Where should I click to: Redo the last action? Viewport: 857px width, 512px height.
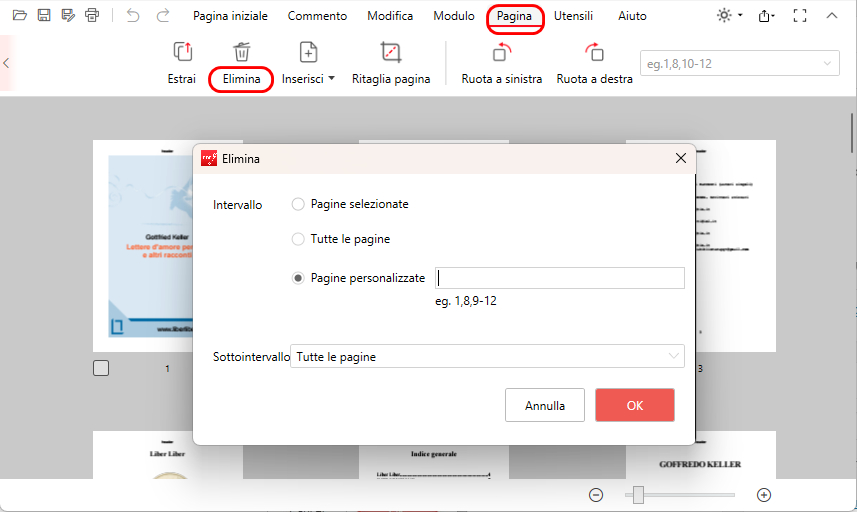[x=163, y=15]
